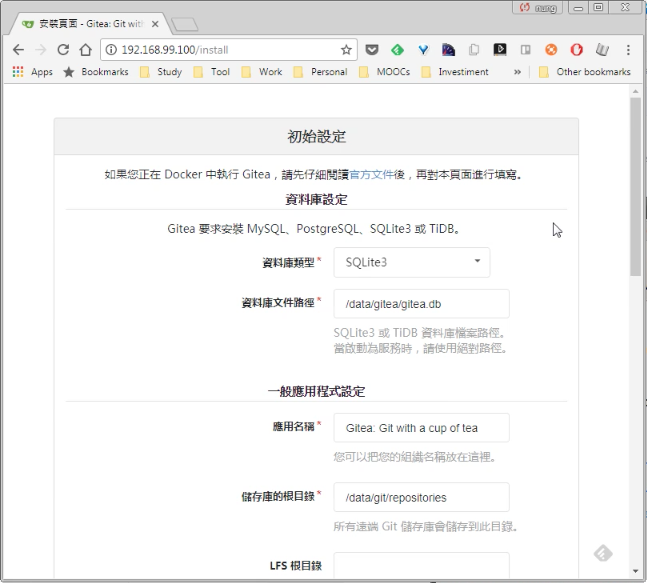View site information icon in address bar

tap(111, 50)
